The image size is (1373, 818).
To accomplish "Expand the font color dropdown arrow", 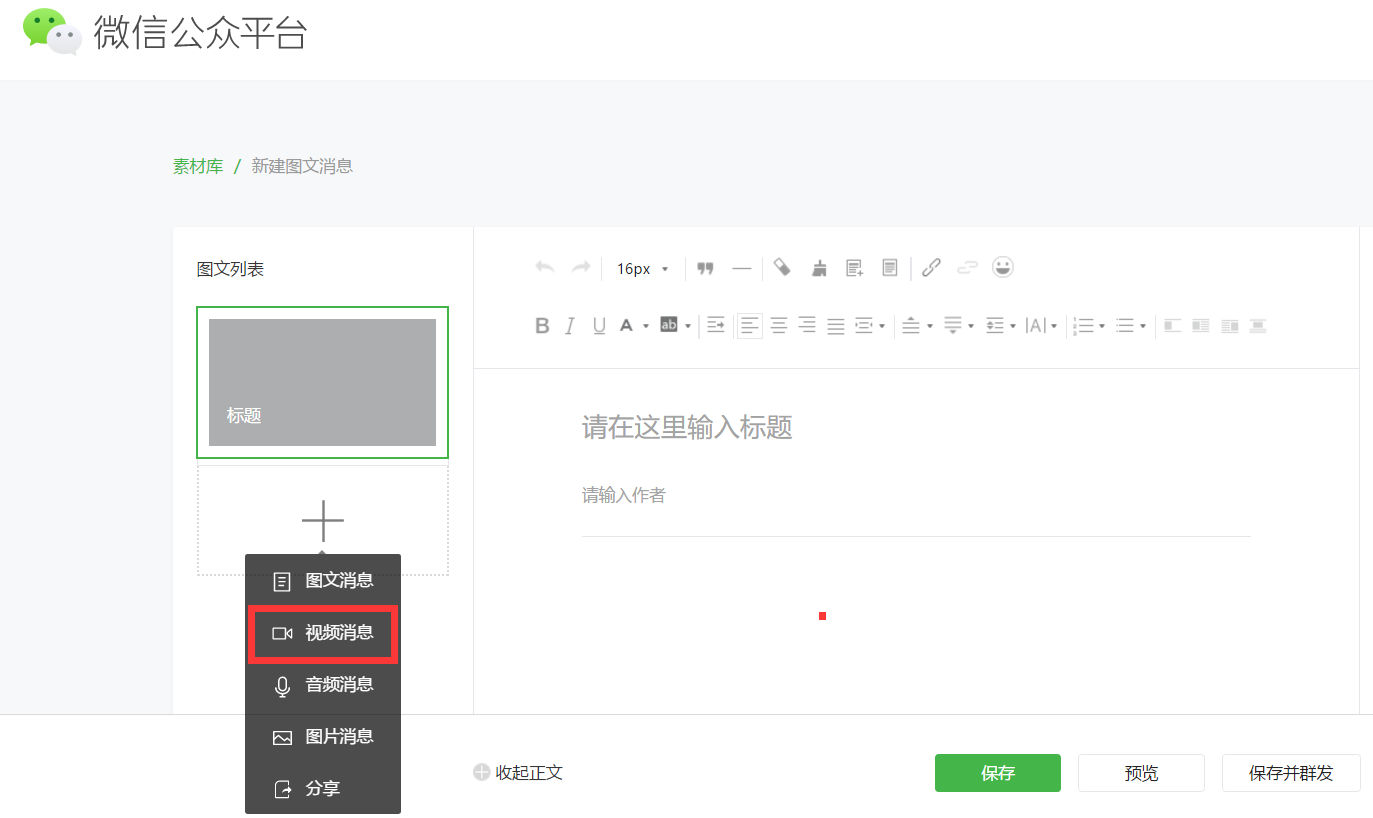I will click(x=646, y=326).
